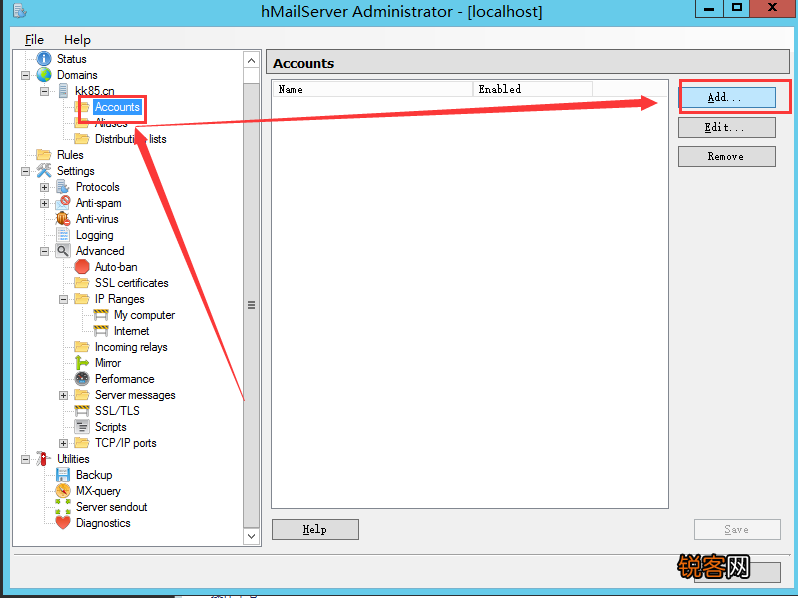Open the File menu

pos(34,40)
